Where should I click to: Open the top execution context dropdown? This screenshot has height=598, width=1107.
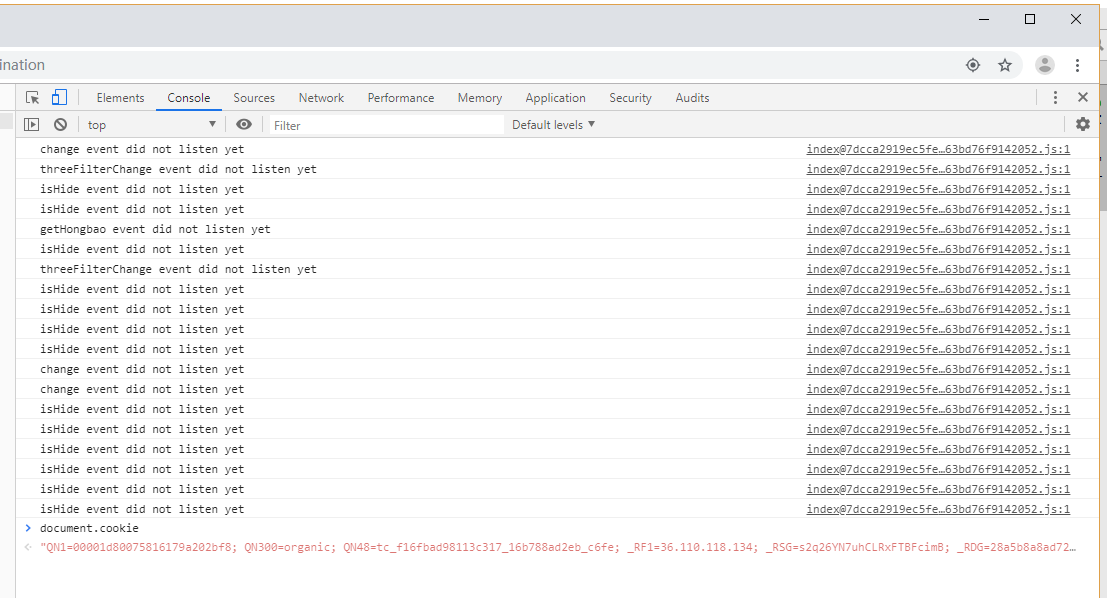[151, 125]
